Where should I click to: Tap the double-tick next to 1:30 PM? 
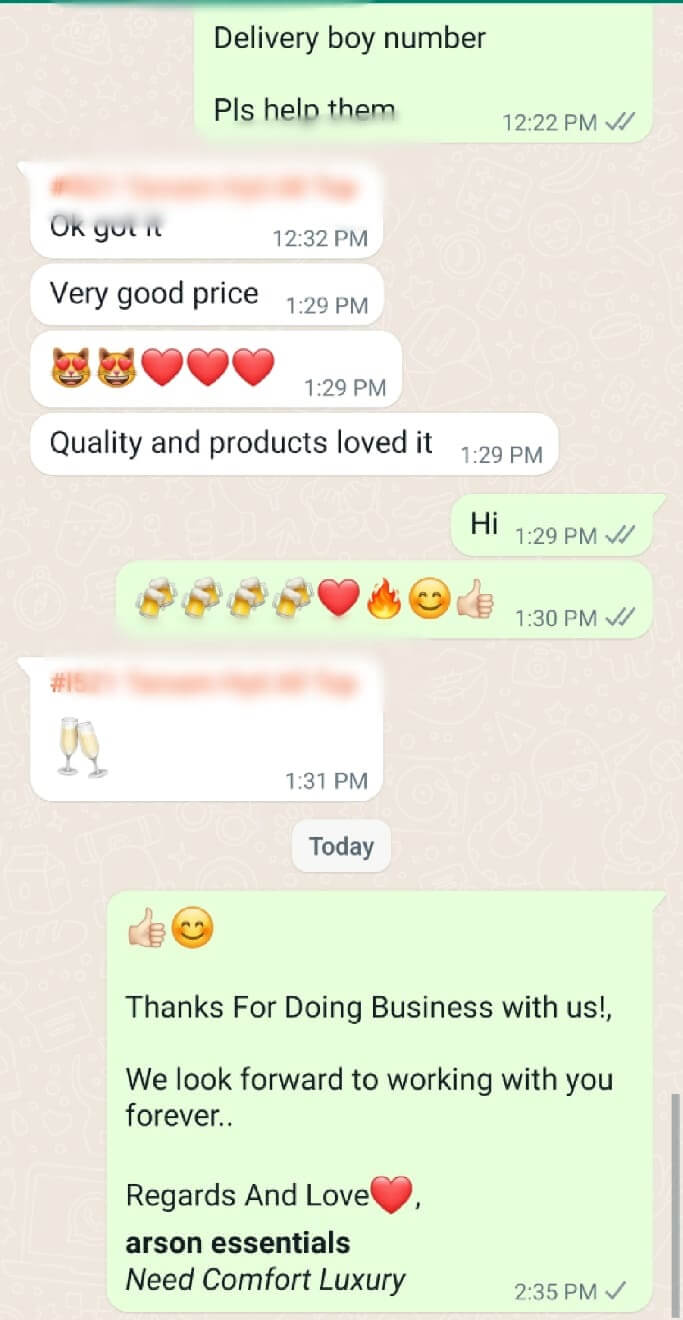(620, 619)
